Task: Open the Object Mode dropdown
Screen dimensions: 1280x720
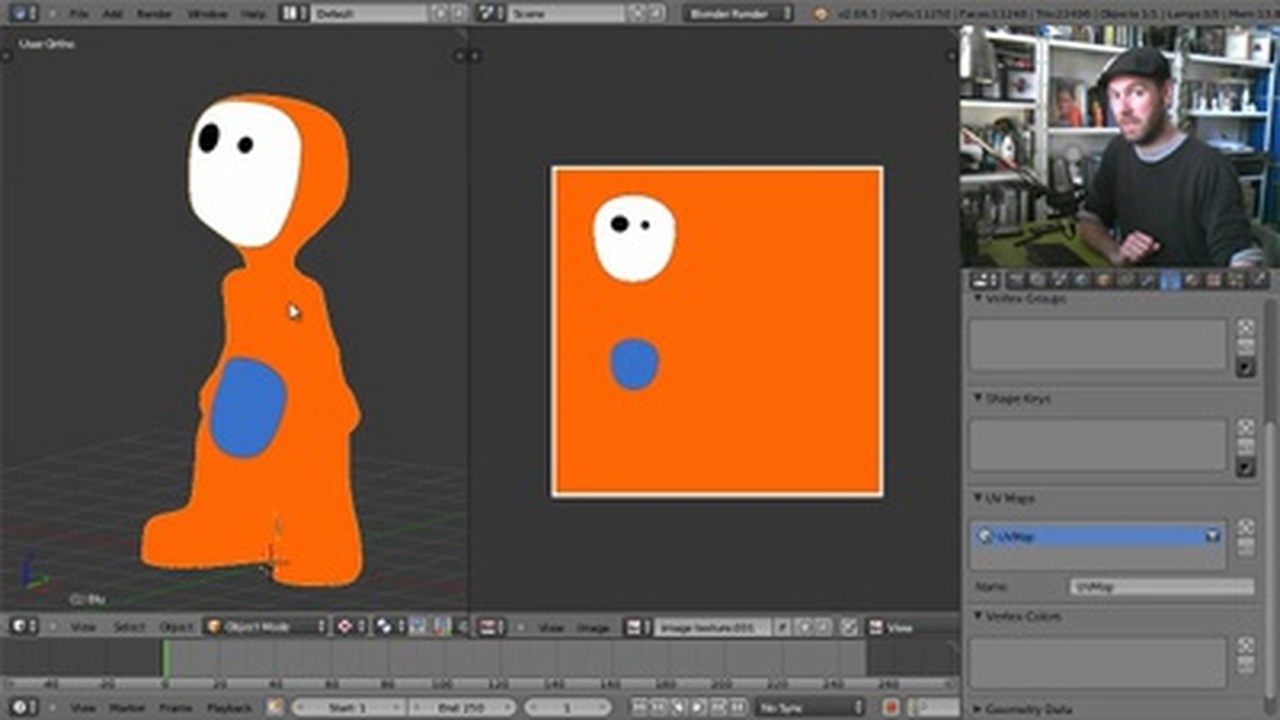Action: [266, 627]
